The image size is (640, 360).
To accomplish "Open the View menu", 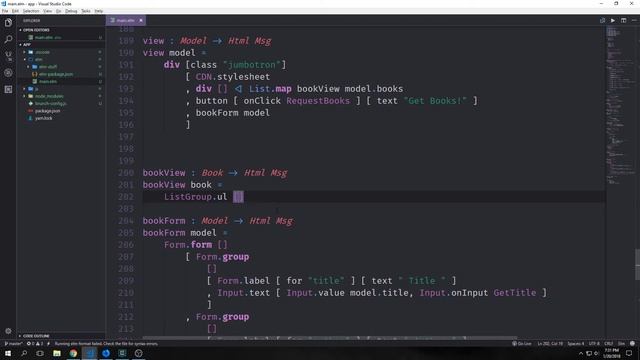I will (x=47, y=11).
